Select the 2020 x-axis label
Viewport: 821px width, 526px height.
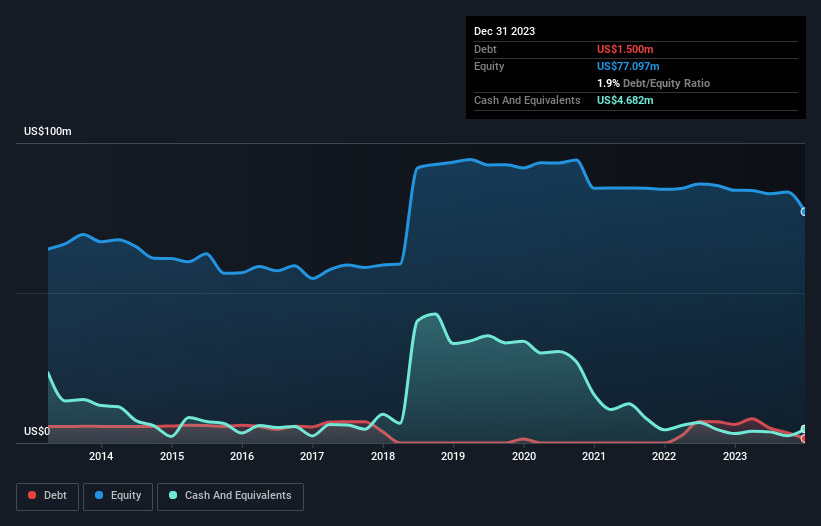point(524,456)
